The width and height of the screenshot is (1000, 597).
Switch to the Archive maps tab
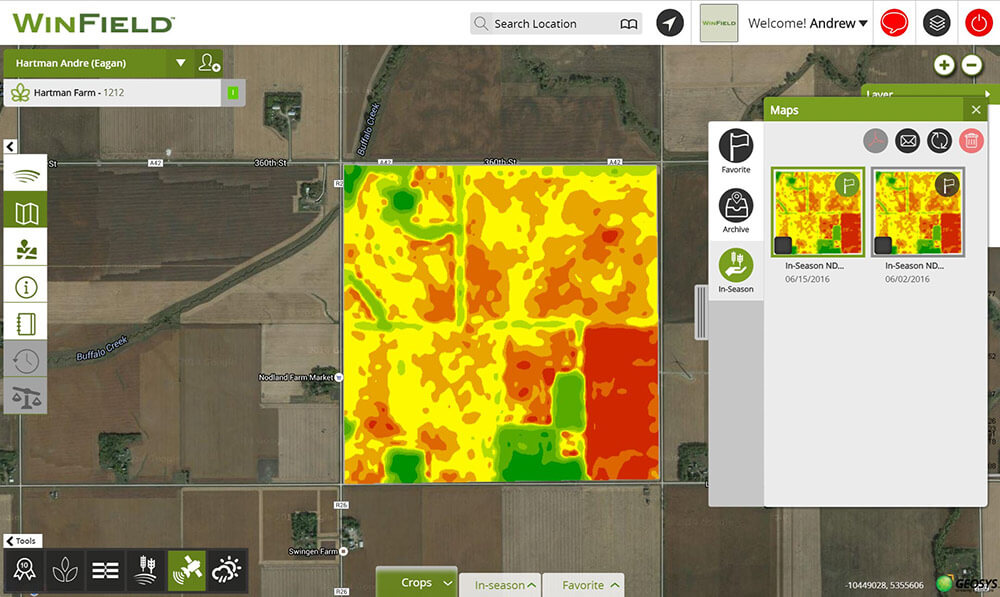736,212
